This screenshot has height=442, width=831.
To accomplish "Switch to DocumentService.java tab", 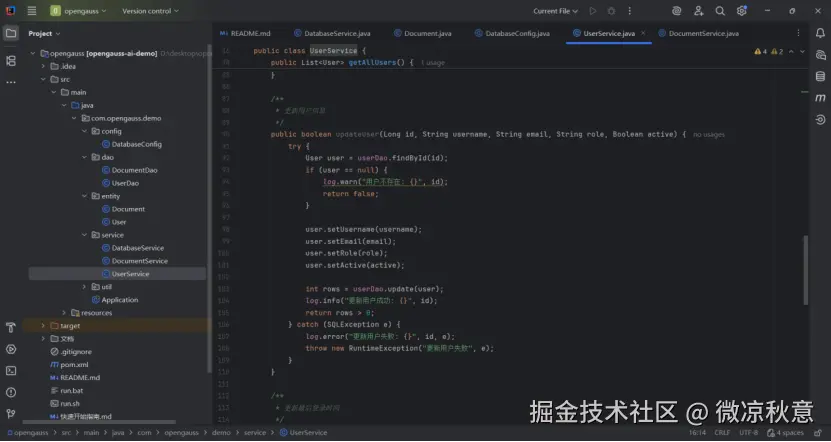I will pos(699,33).
